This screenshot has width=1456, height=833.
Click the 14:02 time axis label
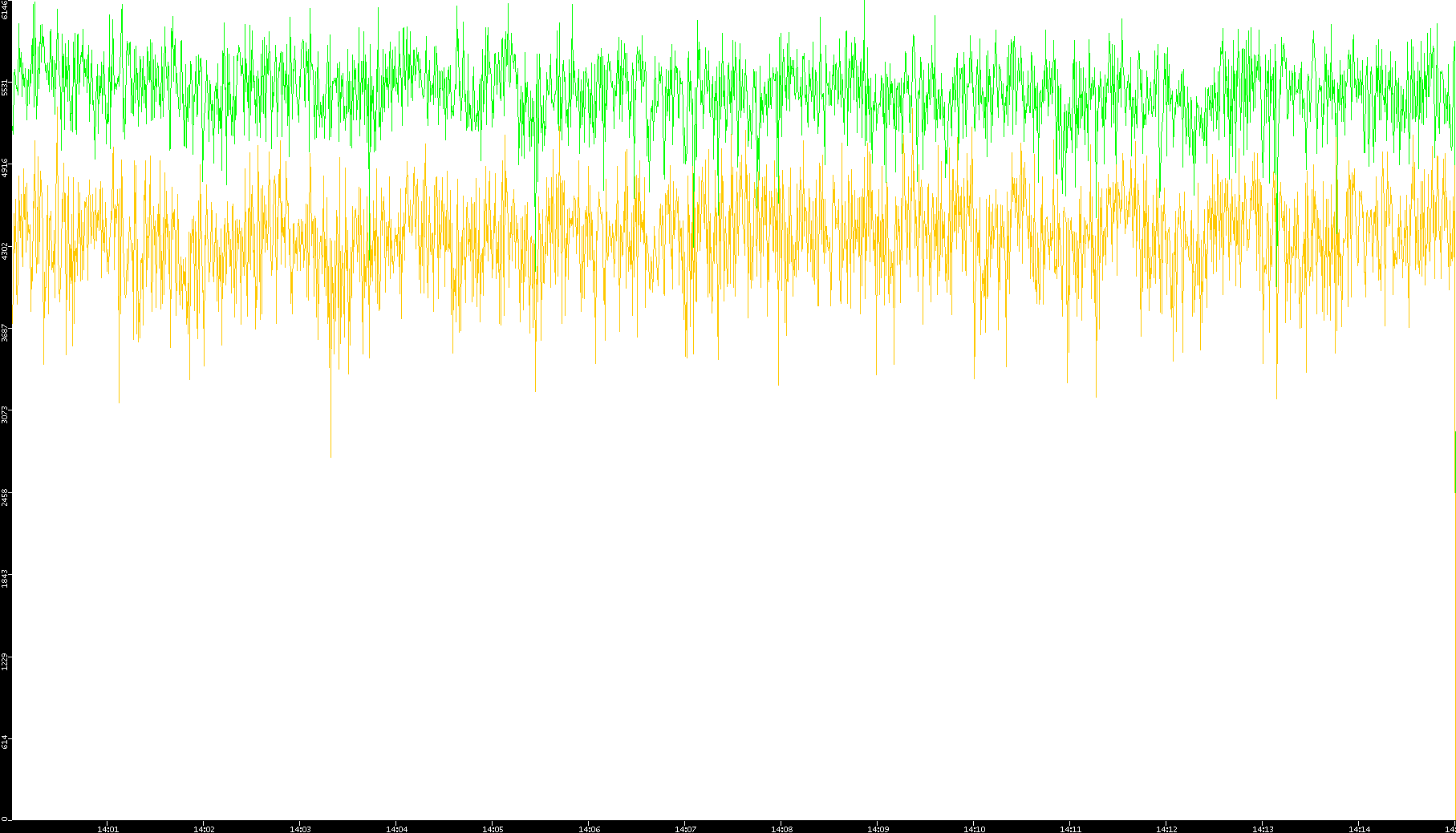(204, 828)
